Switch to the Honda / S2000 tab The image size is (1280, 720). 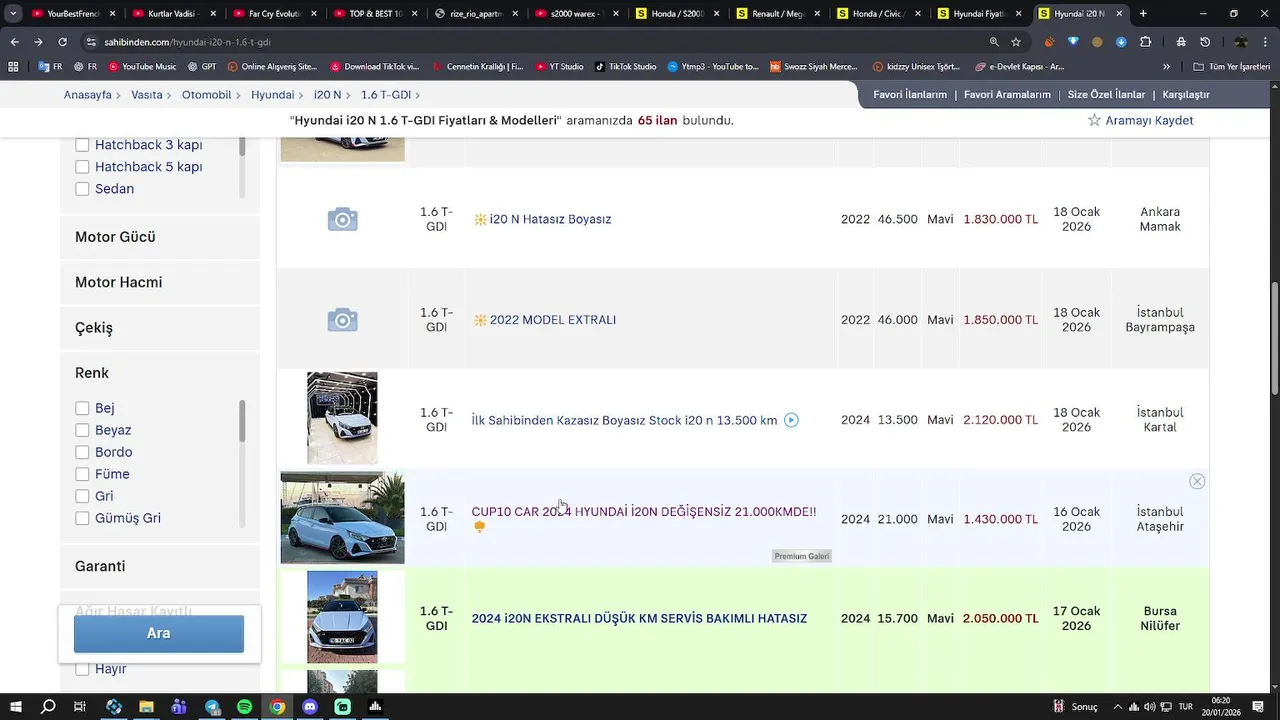[x=678, y=14]
